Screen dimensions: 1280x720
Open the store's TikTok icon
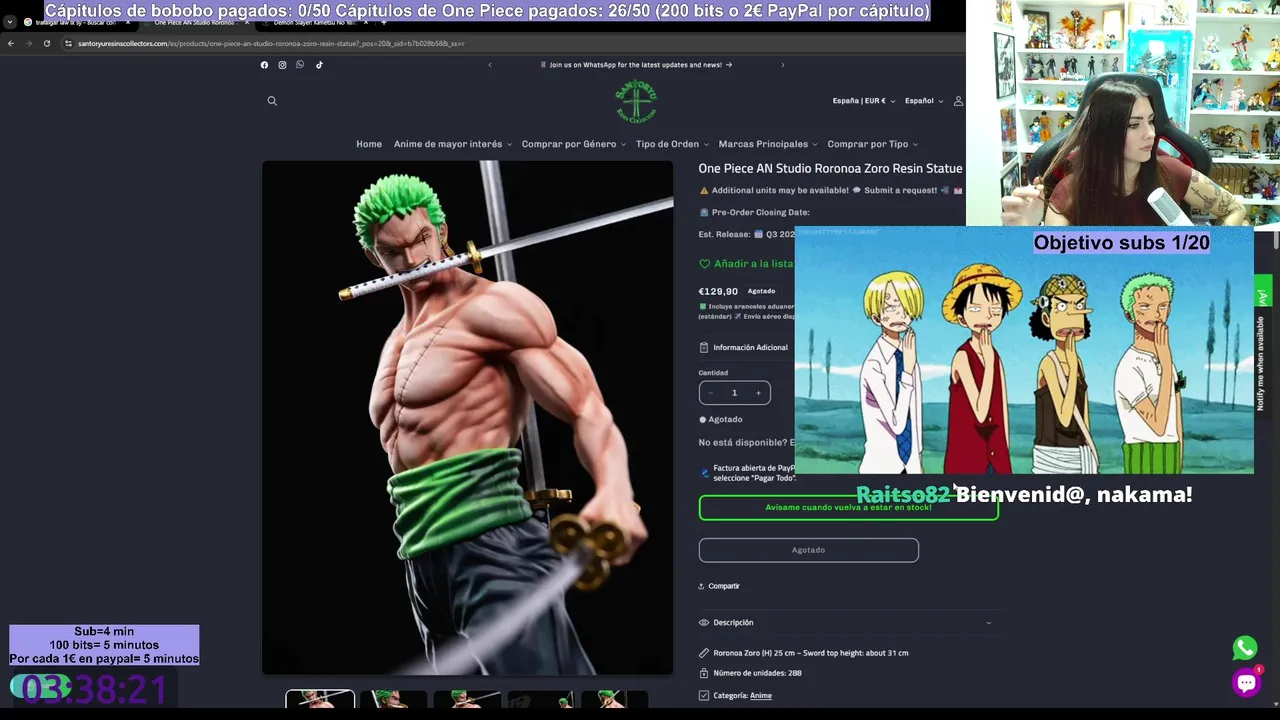(x=319, y=65)
